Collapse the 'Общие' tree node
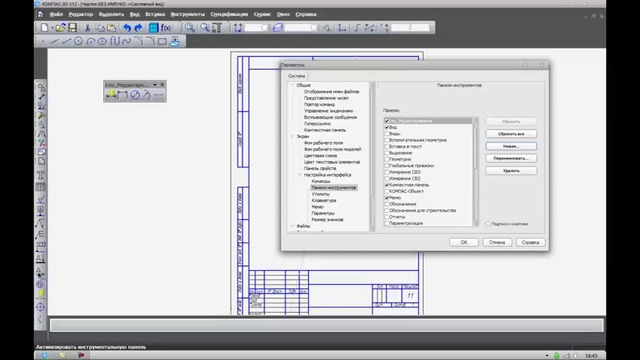 292,85
